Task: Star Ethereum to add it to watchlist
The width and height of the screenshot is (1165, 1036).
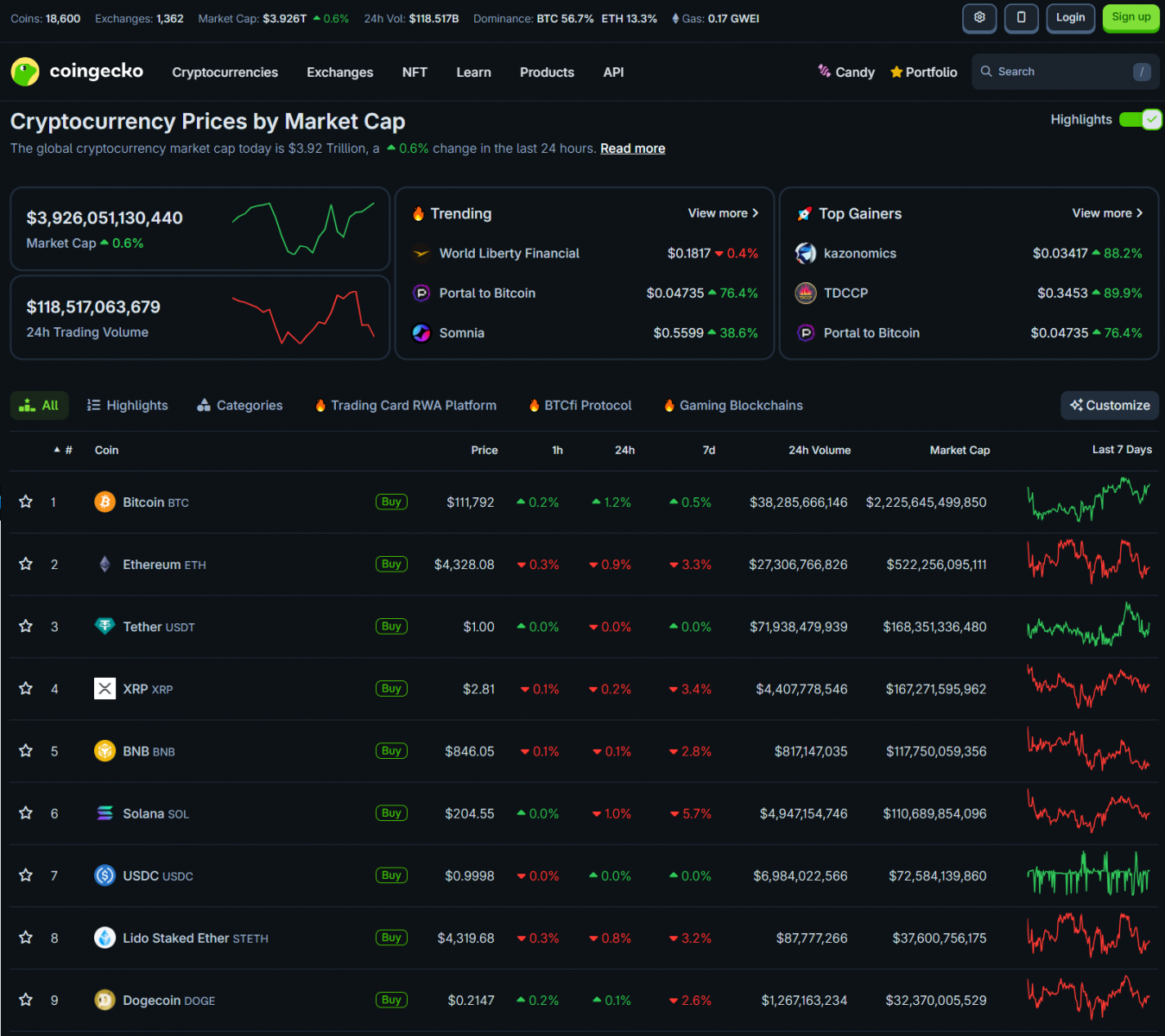Action: coord(25,564)
